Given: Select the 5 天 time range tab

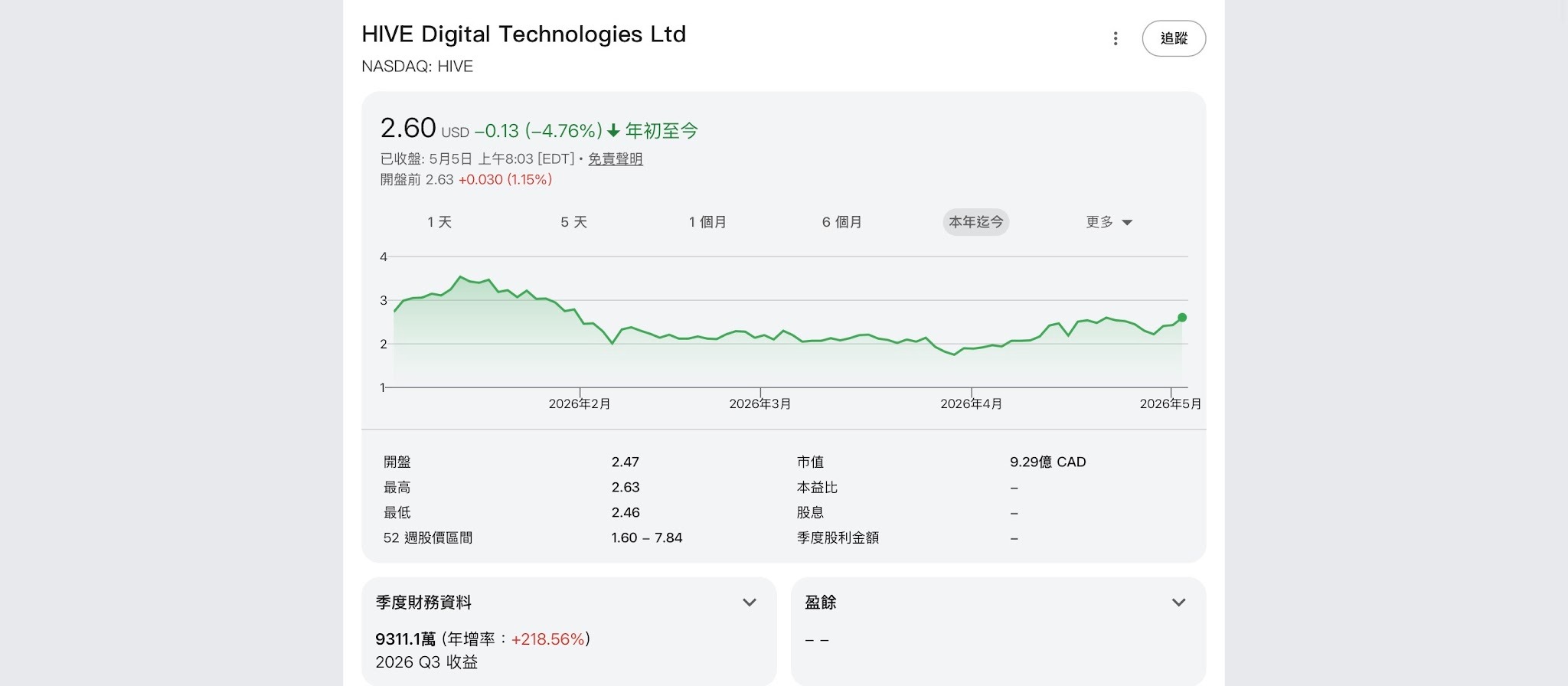Looking at the screenshot, I should pos(573,222).
